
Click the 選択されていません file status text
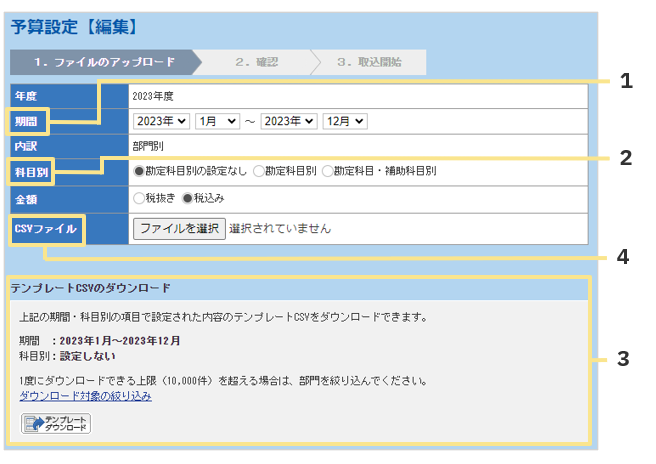(280, 229)
